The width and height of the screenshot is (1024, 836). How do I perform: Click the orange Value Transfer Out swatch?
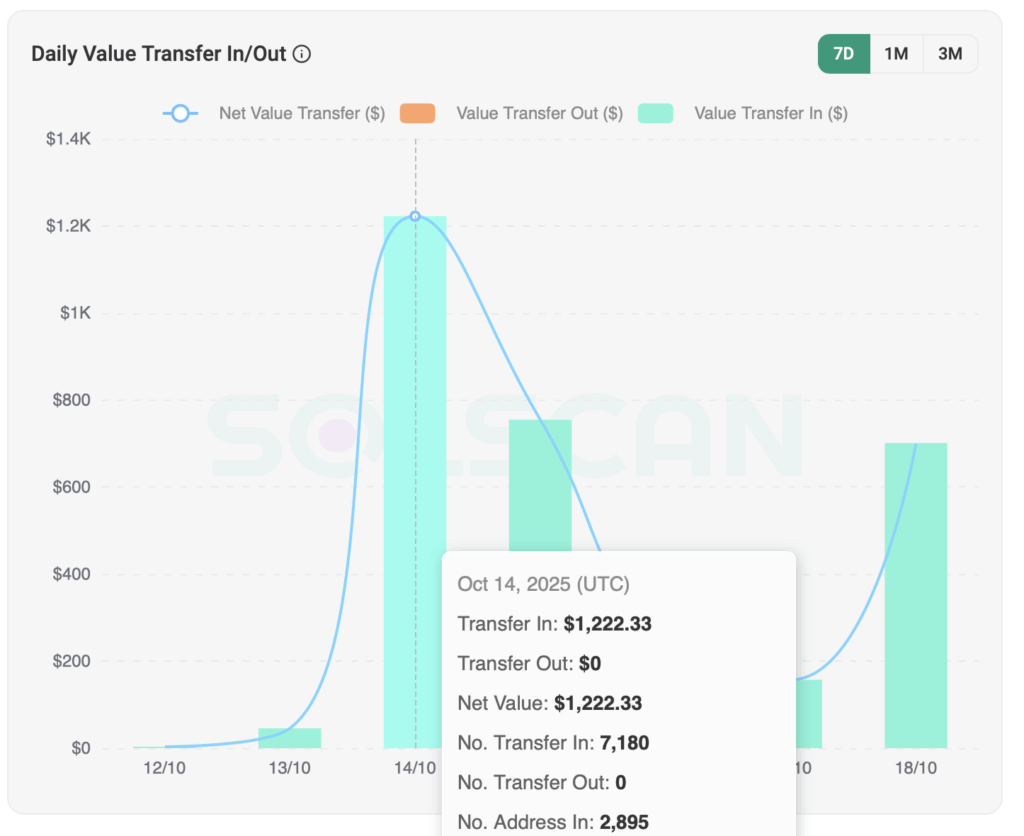(417, 114)
